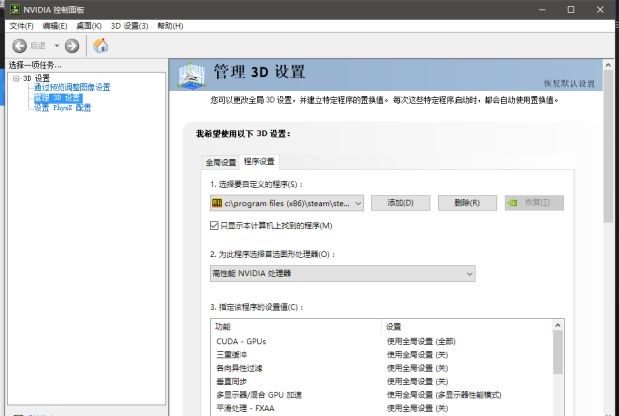Select the 平滑处理 - FXAA row
Viewport: 619px width, 416px height.
coord(381,408)
